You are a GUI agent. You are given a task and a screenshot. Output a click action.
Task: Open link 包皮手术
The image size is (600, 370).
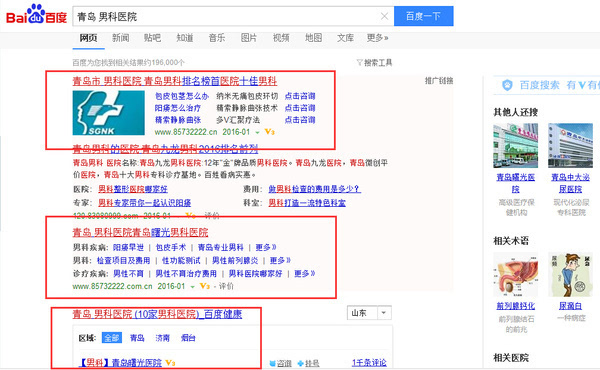click(171, 248)
